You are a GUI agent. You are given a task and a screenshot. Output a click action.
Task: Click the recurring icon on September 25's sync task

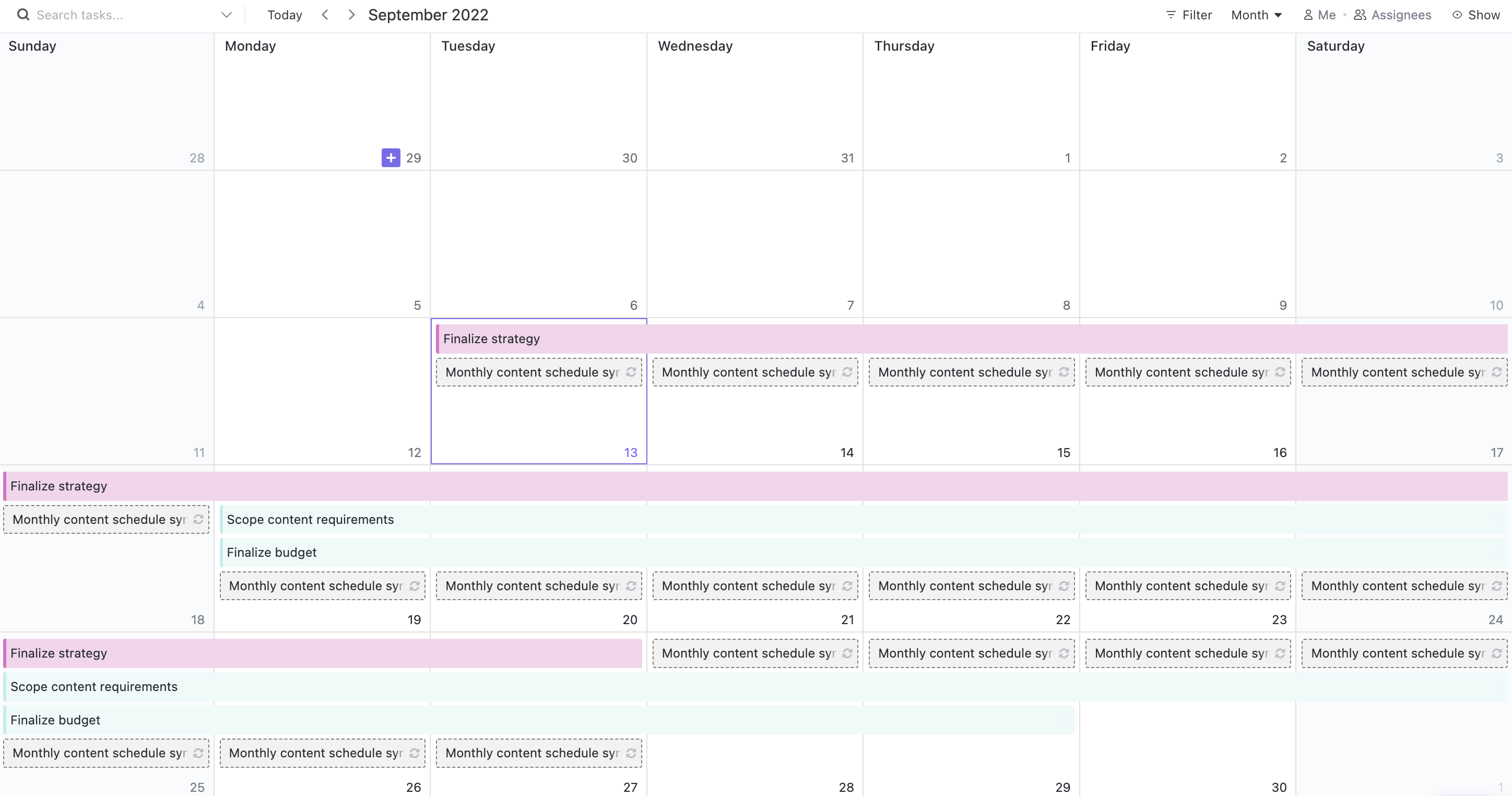pyautogui.click(x=198, y=753)
